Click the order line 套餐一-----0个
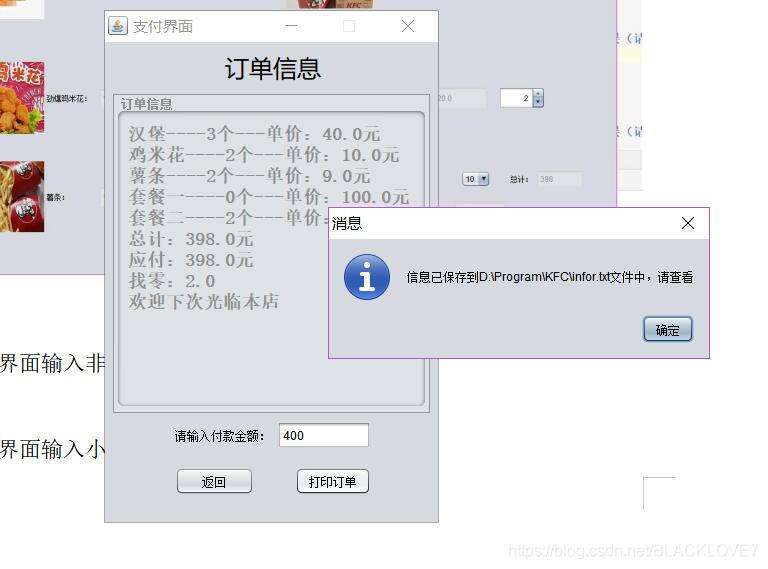This screenshot has width=768, height=569. 269,197
